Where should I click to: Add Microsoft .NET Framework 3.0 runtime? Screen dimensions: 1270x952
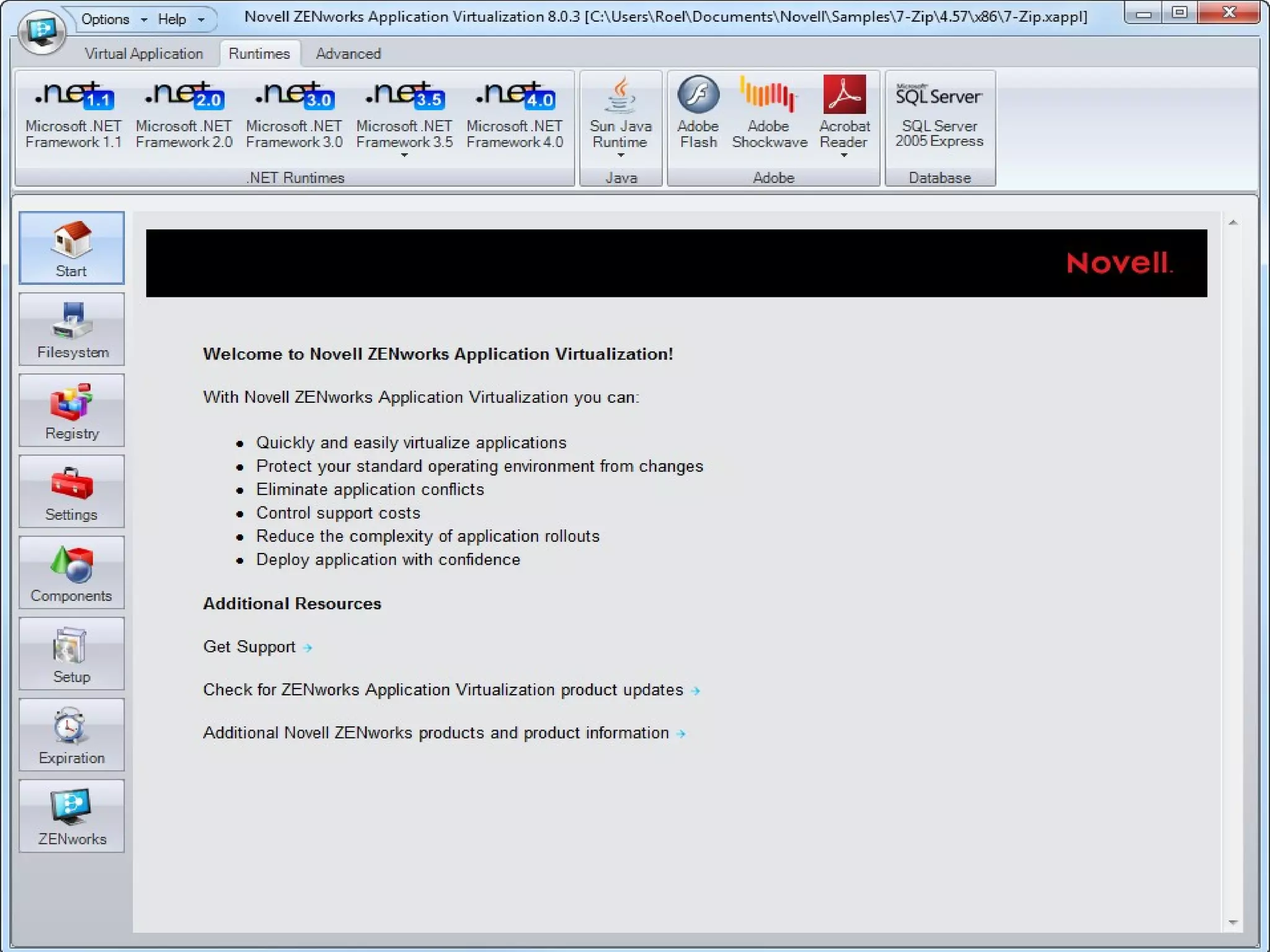click(294, 114)
